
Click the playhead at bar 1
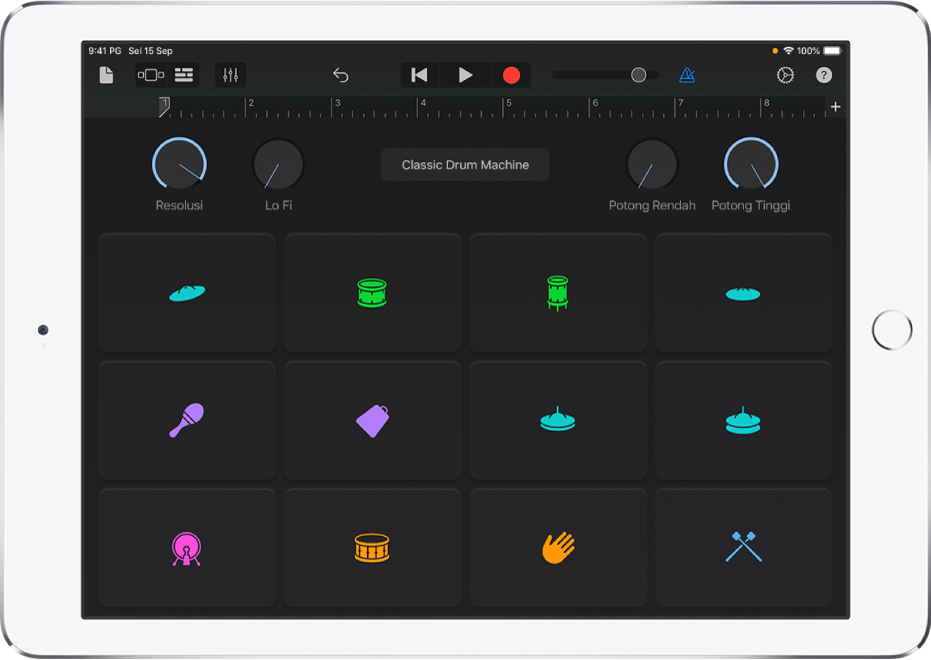click(x=164, y=107)
